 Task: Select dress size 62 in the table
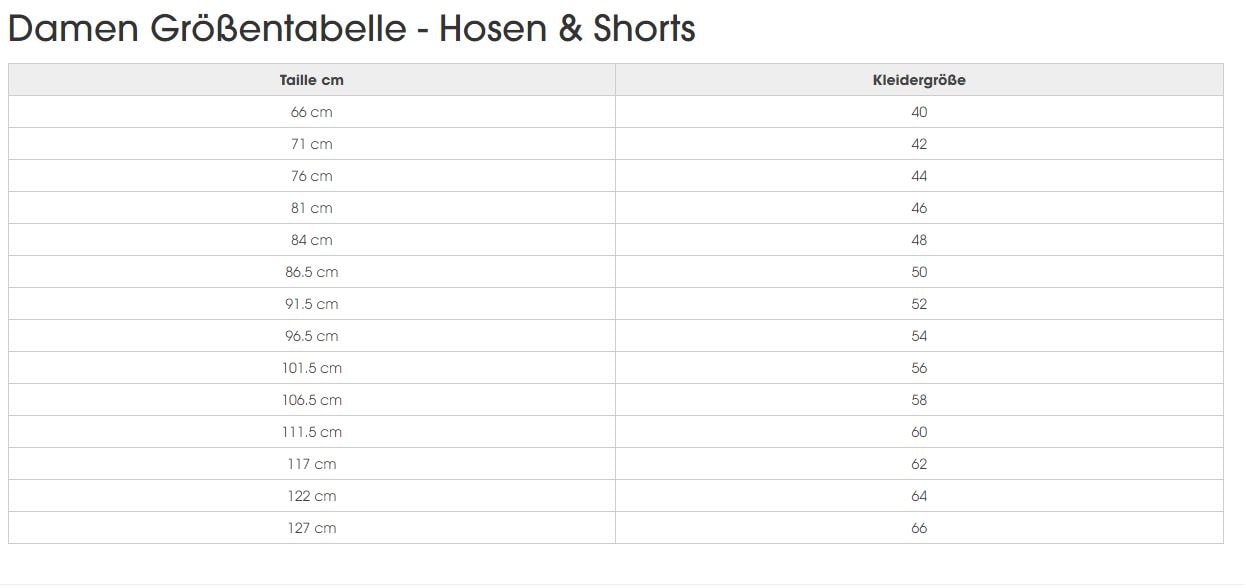[x=919, y=464]
